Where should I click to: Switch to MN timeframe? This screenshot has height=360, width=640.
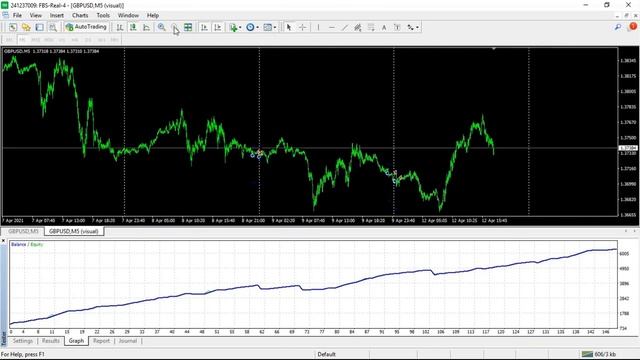(115, 40)
